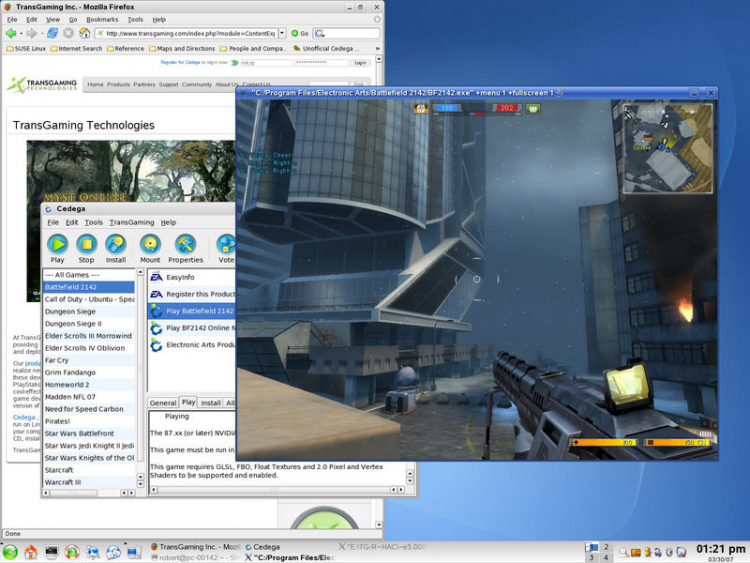Click the Community link on TransGaming site

point(197,84)
